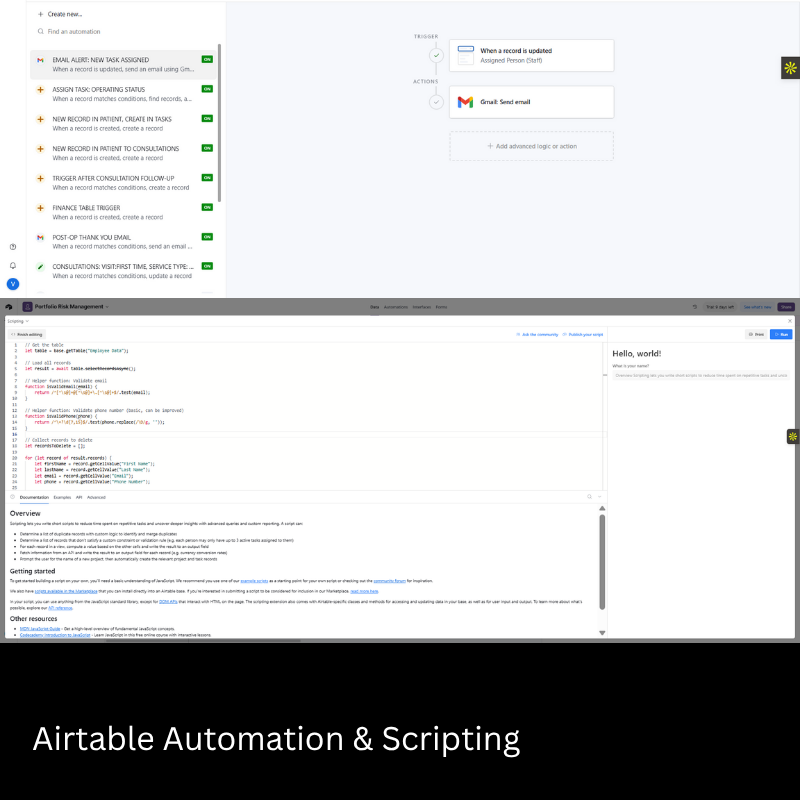Viewport: 800px width, 800px height.
Task: Click the purple Portfolio Risk Management base icon
Action: (x=28, y=307)
